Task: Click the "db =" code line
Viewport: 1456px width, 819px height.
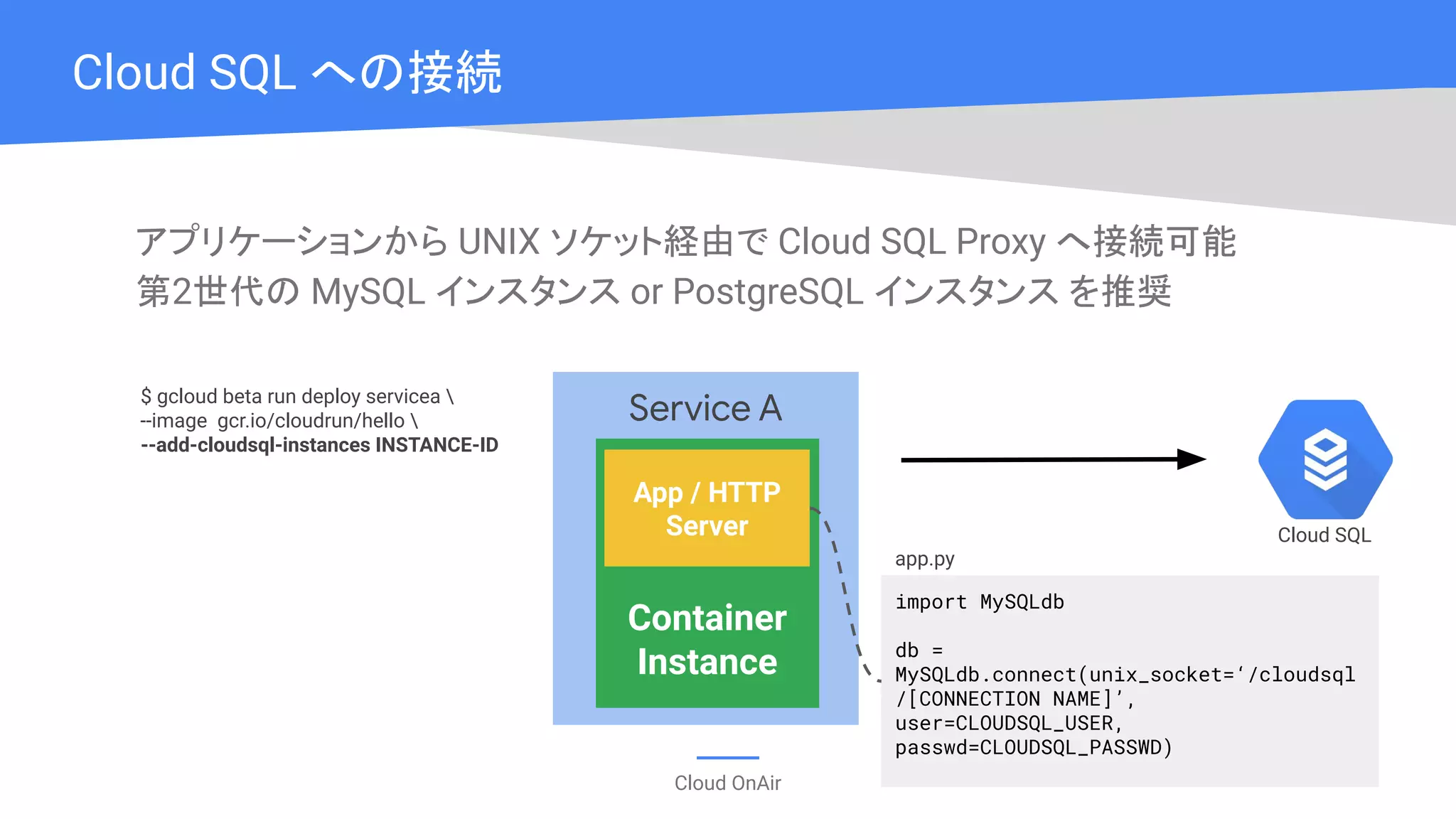Action: click(x=919, y=650)
